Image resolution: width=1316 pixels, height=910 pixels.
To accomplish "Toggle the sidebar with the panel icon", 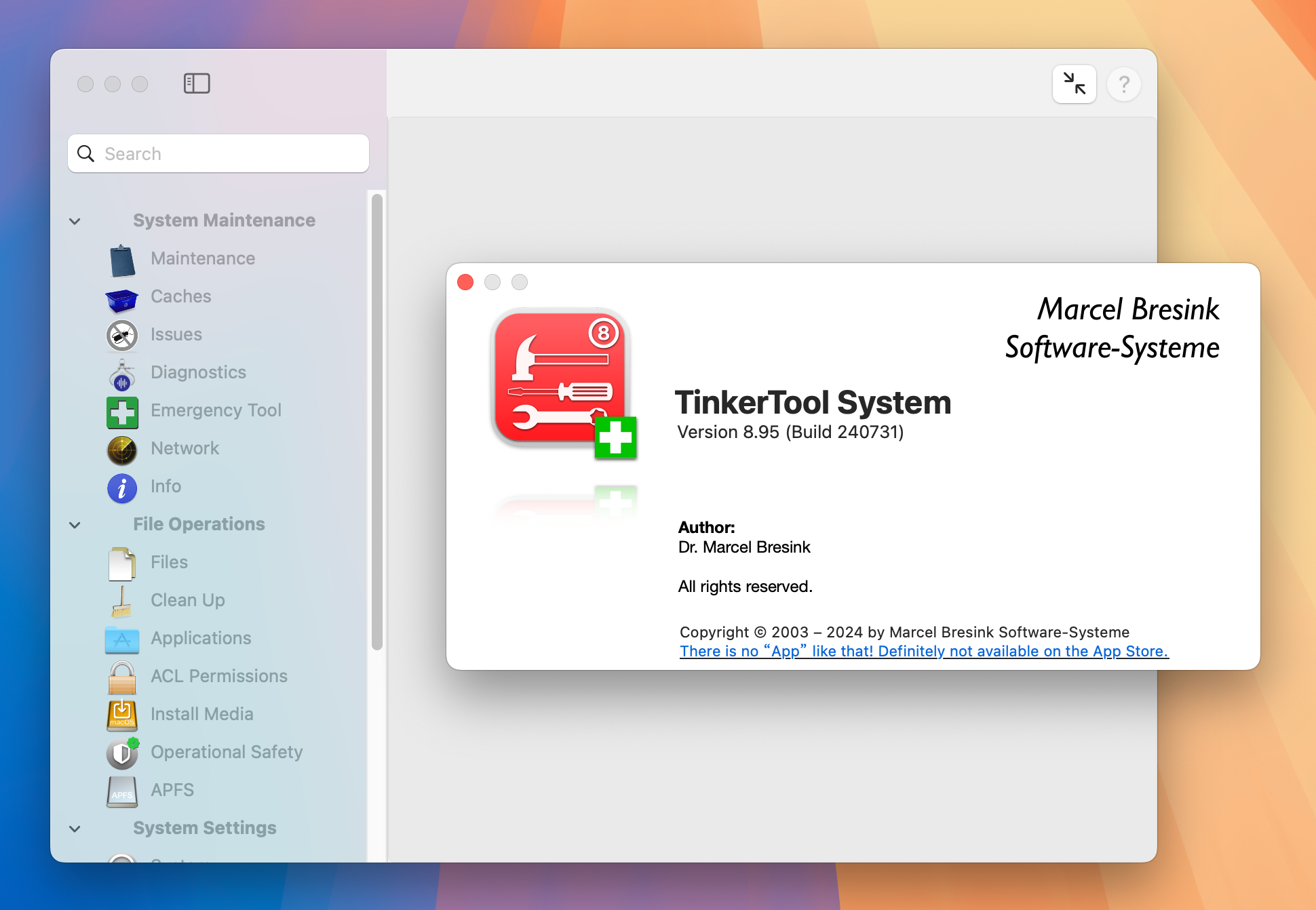I will (197, 83).
